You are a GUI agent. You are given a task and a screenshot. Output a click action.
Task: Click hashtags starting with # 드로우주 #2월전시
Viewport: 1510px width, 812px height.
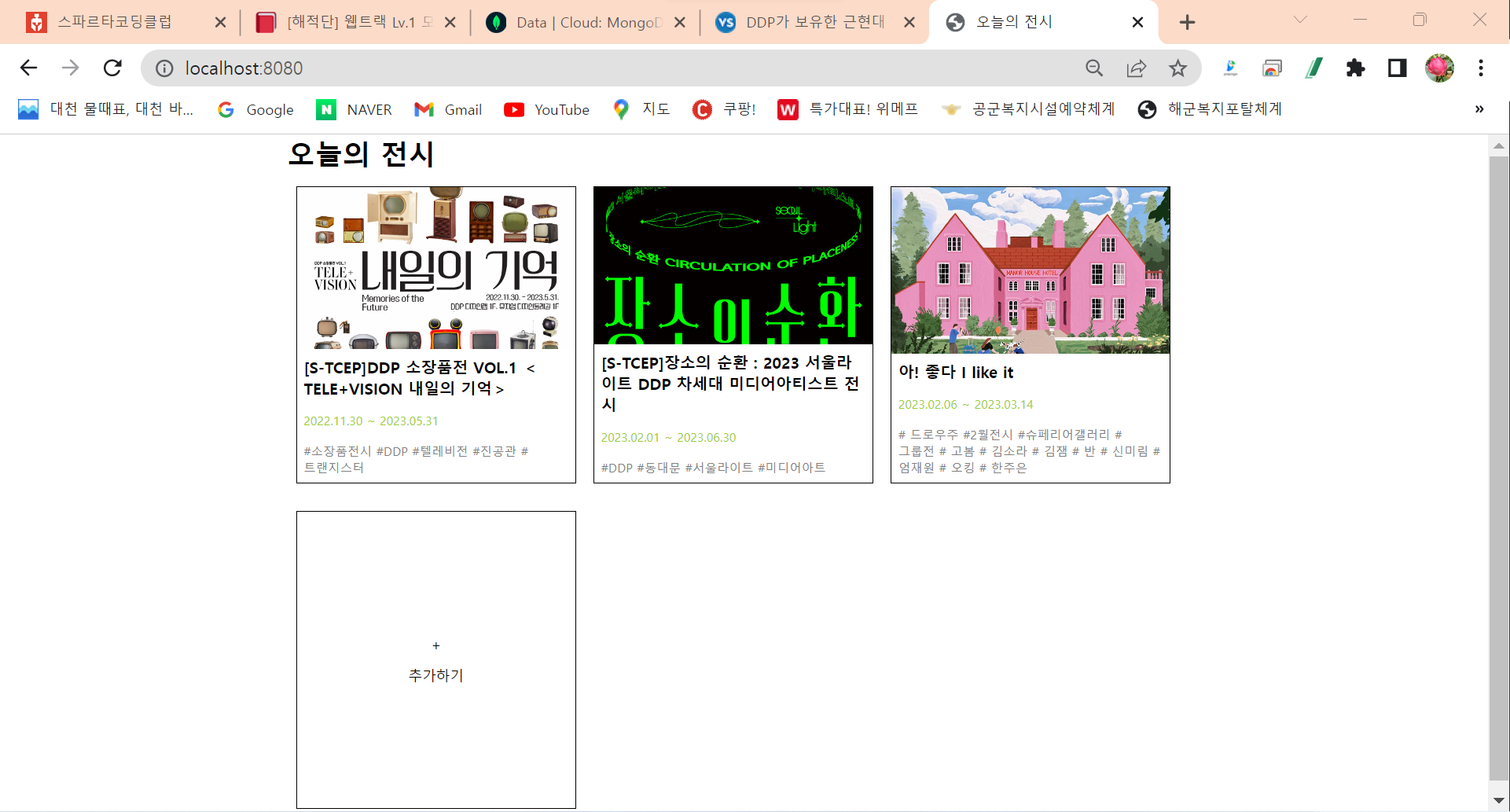1030,451
